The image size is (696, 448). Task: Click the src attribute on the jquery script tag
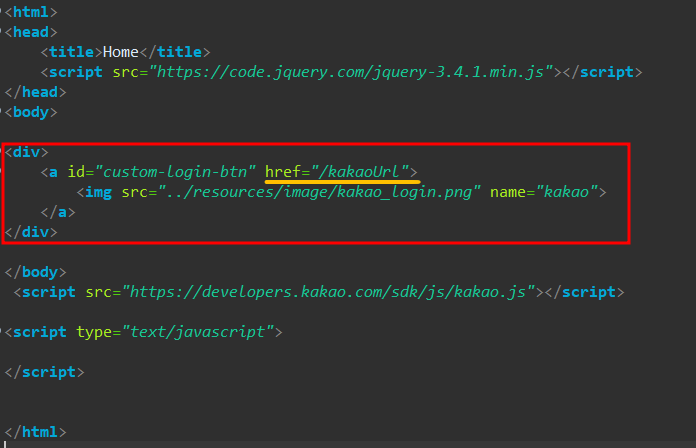(125, 72)
